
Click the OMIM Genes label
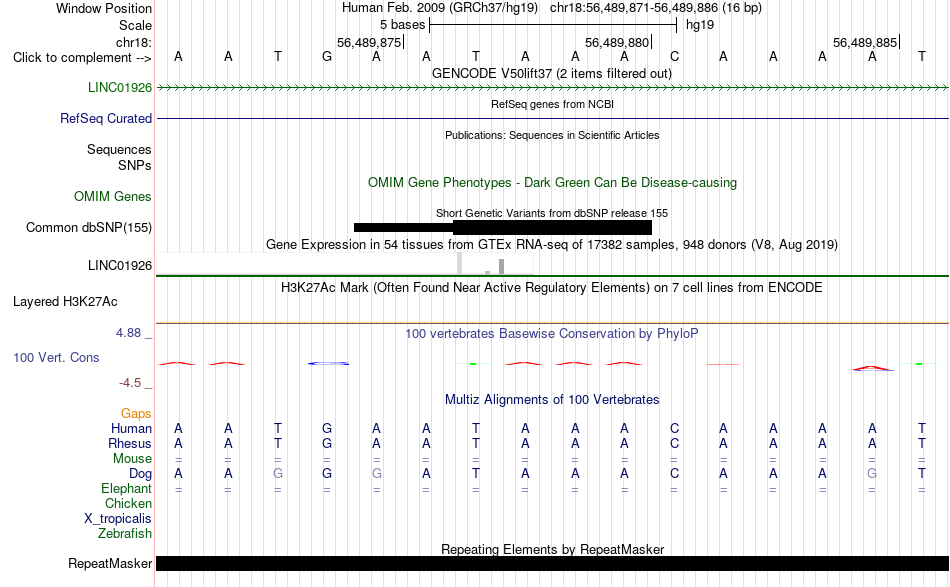(113, 196)
